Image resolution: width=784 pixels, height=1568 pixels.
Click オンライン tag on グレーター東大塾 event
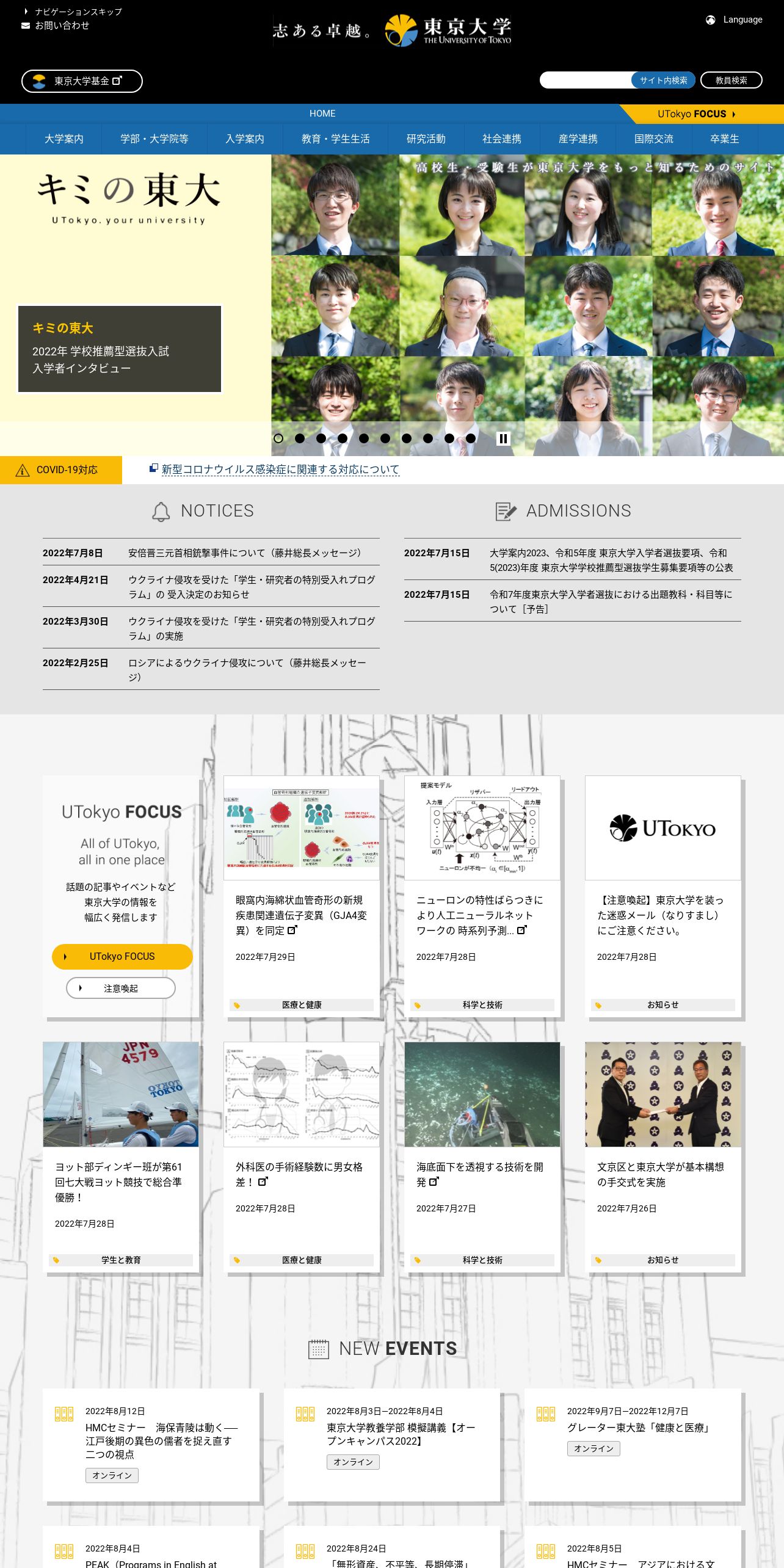593,1448
